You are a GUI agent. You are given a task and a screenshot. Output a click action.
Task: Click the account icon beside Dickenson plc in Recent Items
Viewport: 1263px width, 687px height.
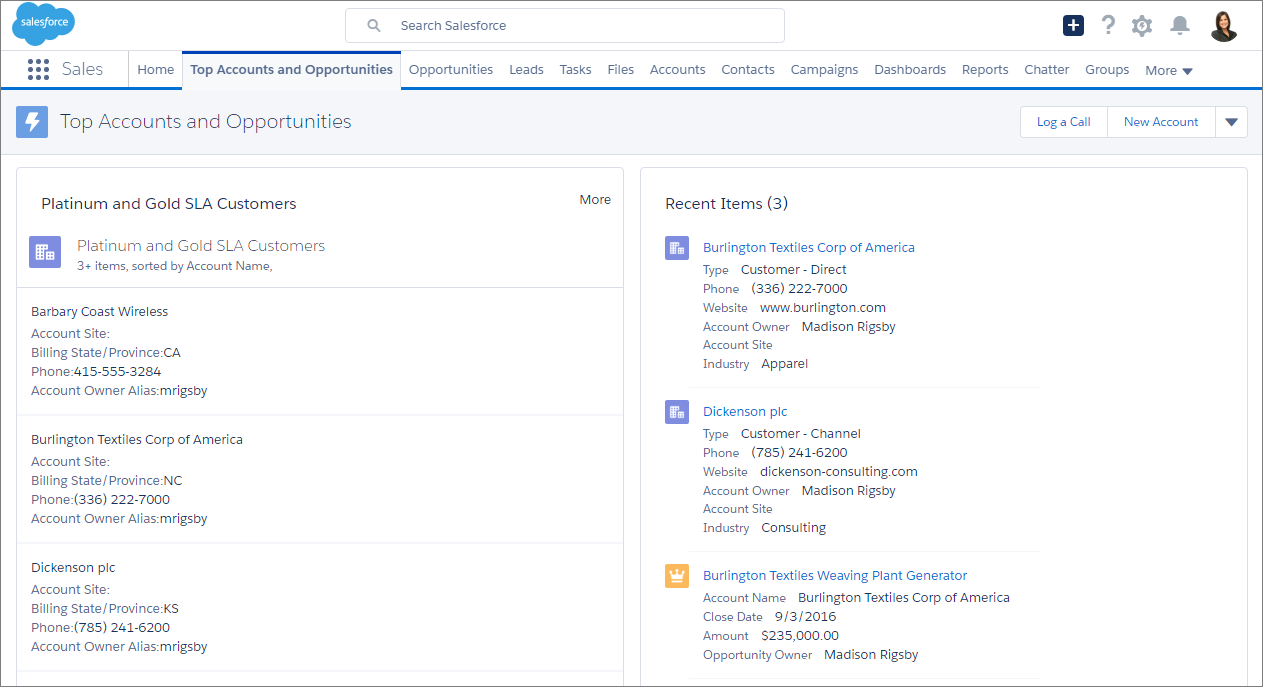pyautogui.click(x=677, y=412)
